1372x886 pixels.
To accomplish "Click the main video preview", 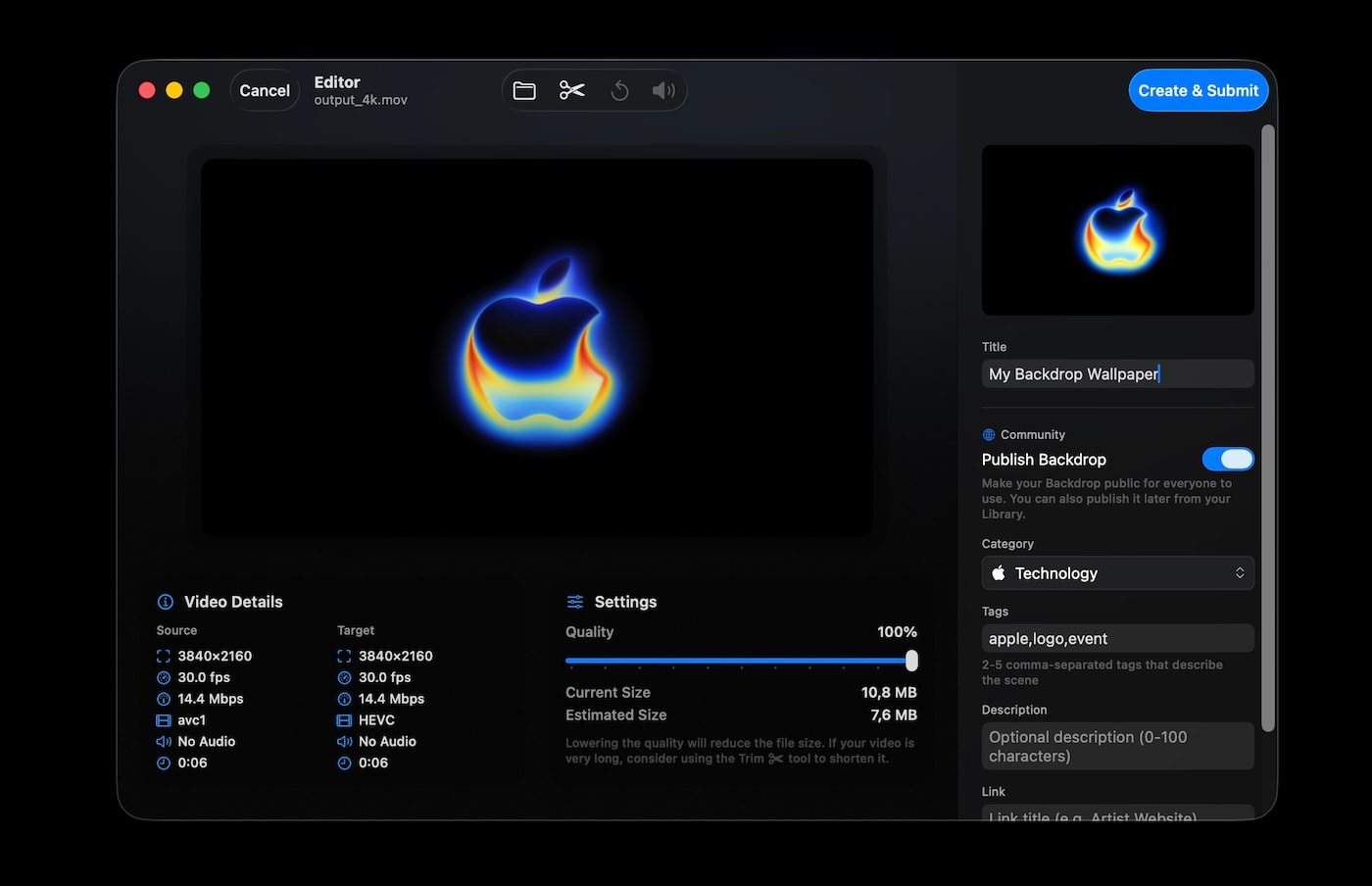I will click(x=537, y=348).
